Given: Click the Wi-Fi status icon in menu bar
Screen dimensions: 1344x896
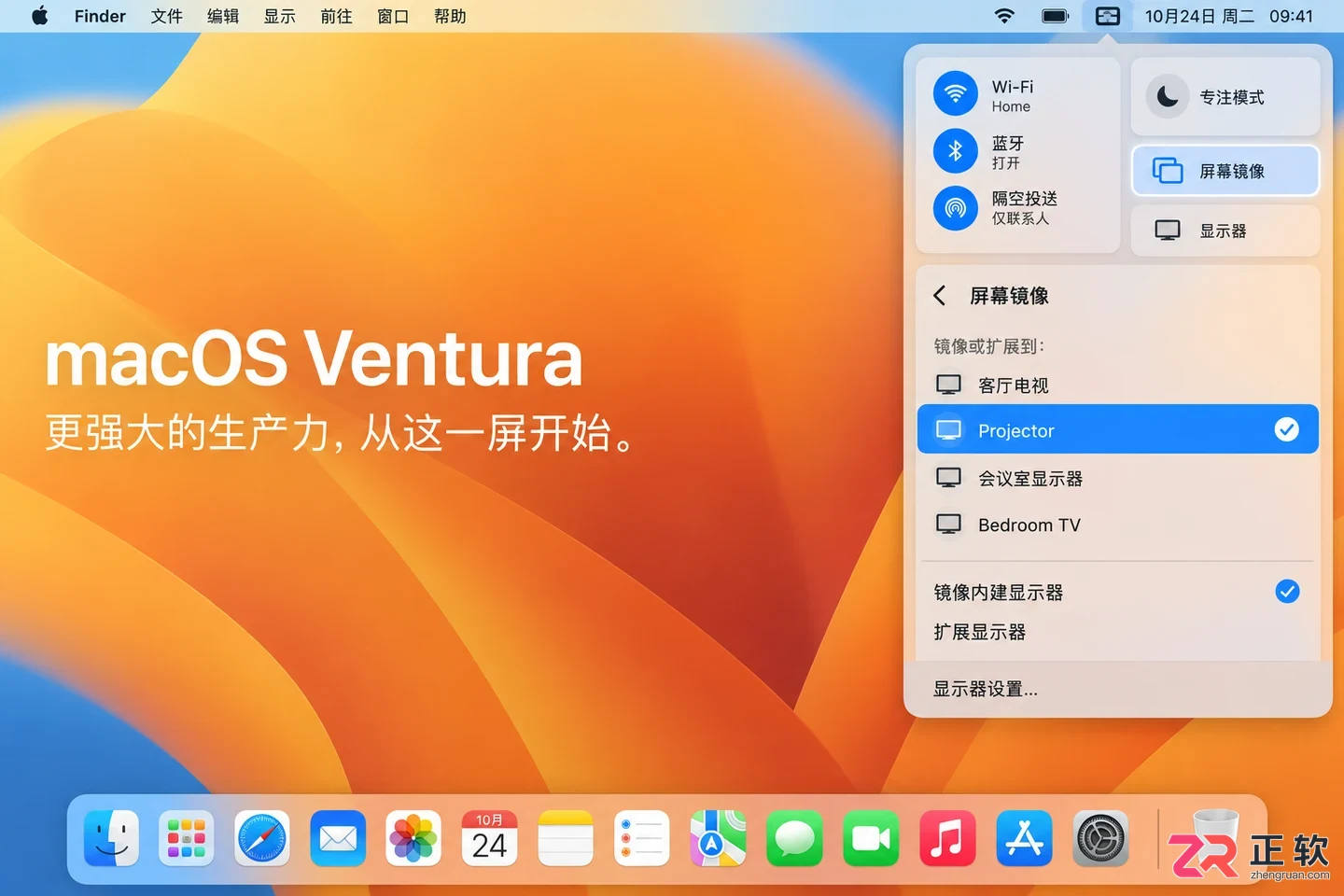Looking at the screenshot, I should tap(1004, 16).
